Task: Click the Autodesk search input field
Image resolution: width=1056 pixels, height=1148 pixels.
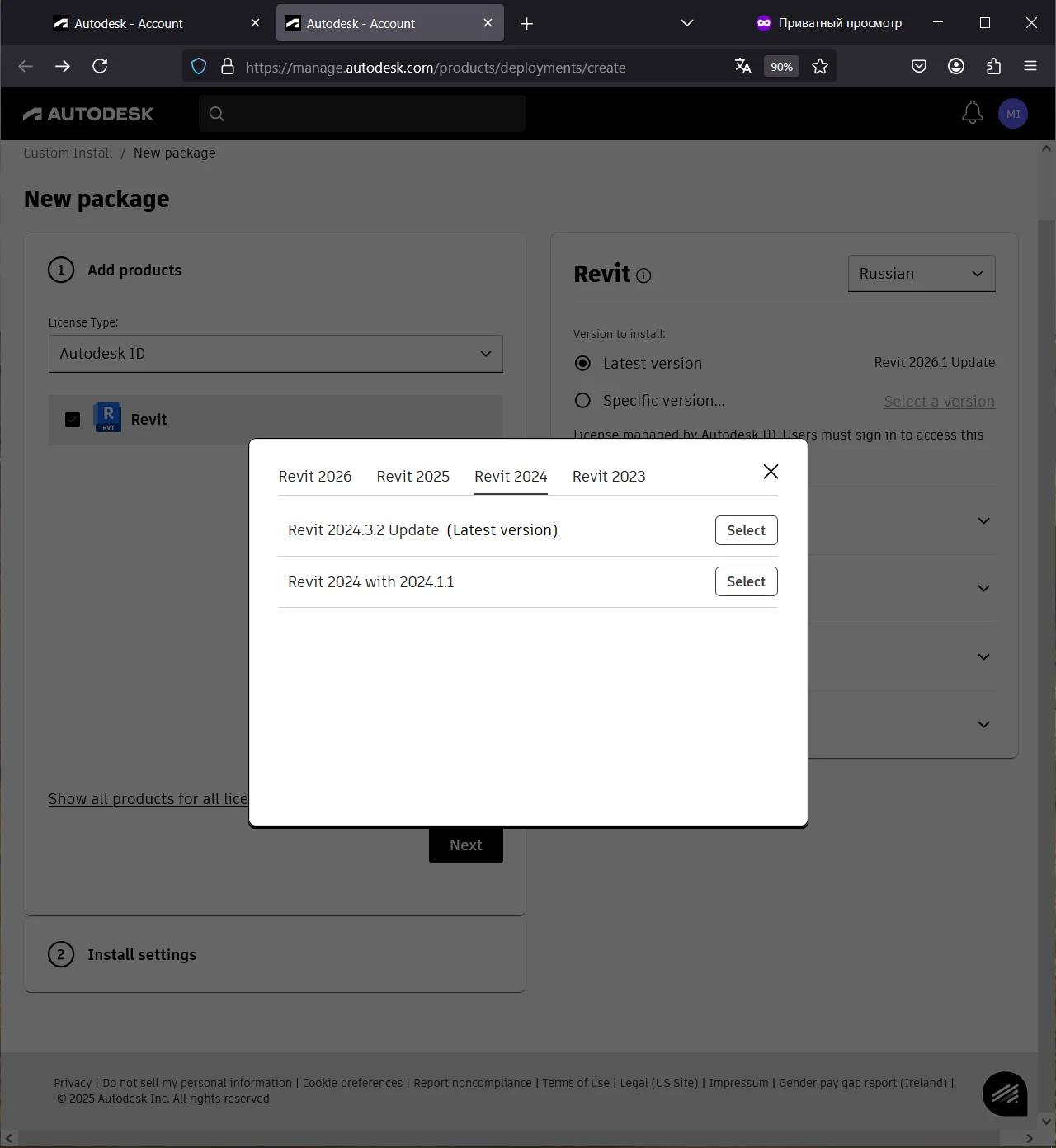Action: click(x=363, y=114)
